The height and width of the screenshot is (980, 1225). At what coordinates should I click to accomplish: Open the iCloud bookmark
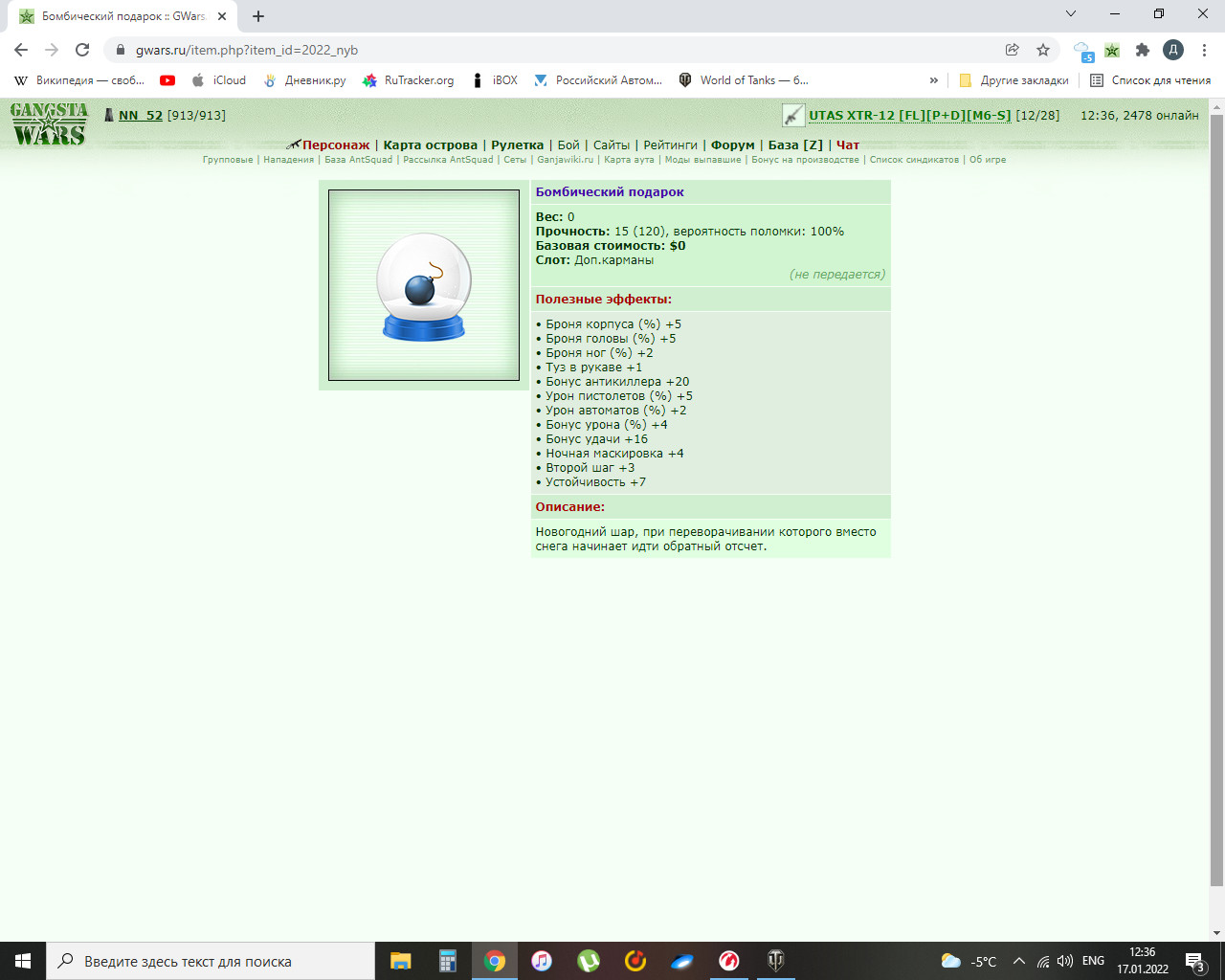click(219, 80)
